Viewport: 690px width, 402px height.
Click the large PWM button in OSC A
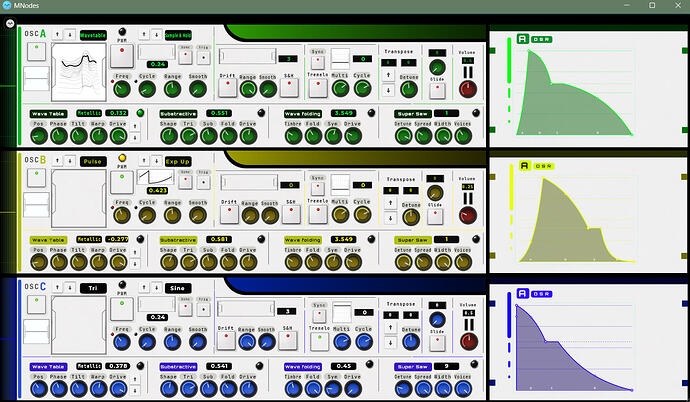pyautogui.click(x=122, y=56)
